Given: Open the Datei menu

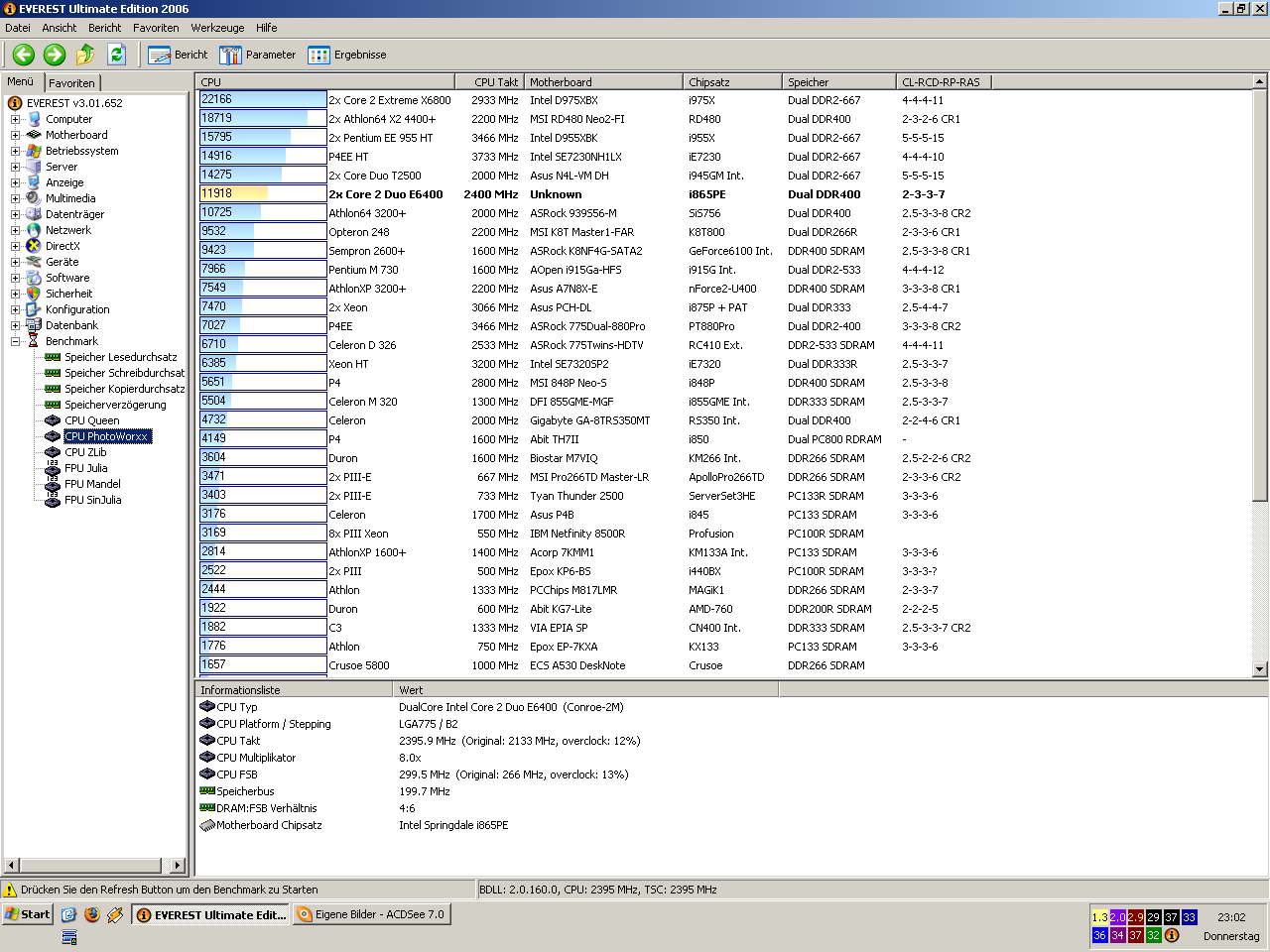Looking at the screenshot, I should click(18, 28).
